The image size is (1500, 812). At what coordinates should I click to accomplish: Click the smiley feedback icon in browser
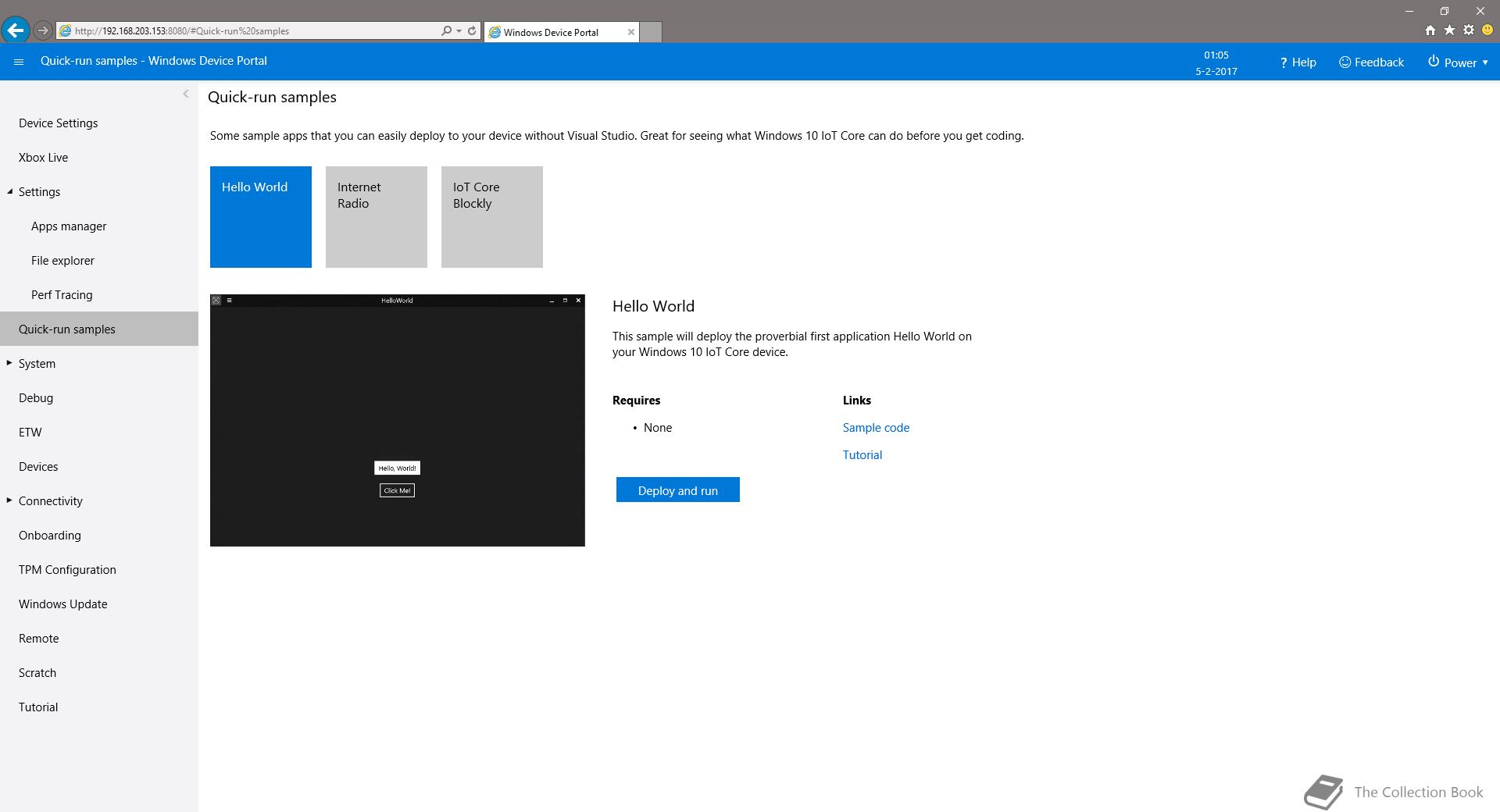tap(1487, 30)
